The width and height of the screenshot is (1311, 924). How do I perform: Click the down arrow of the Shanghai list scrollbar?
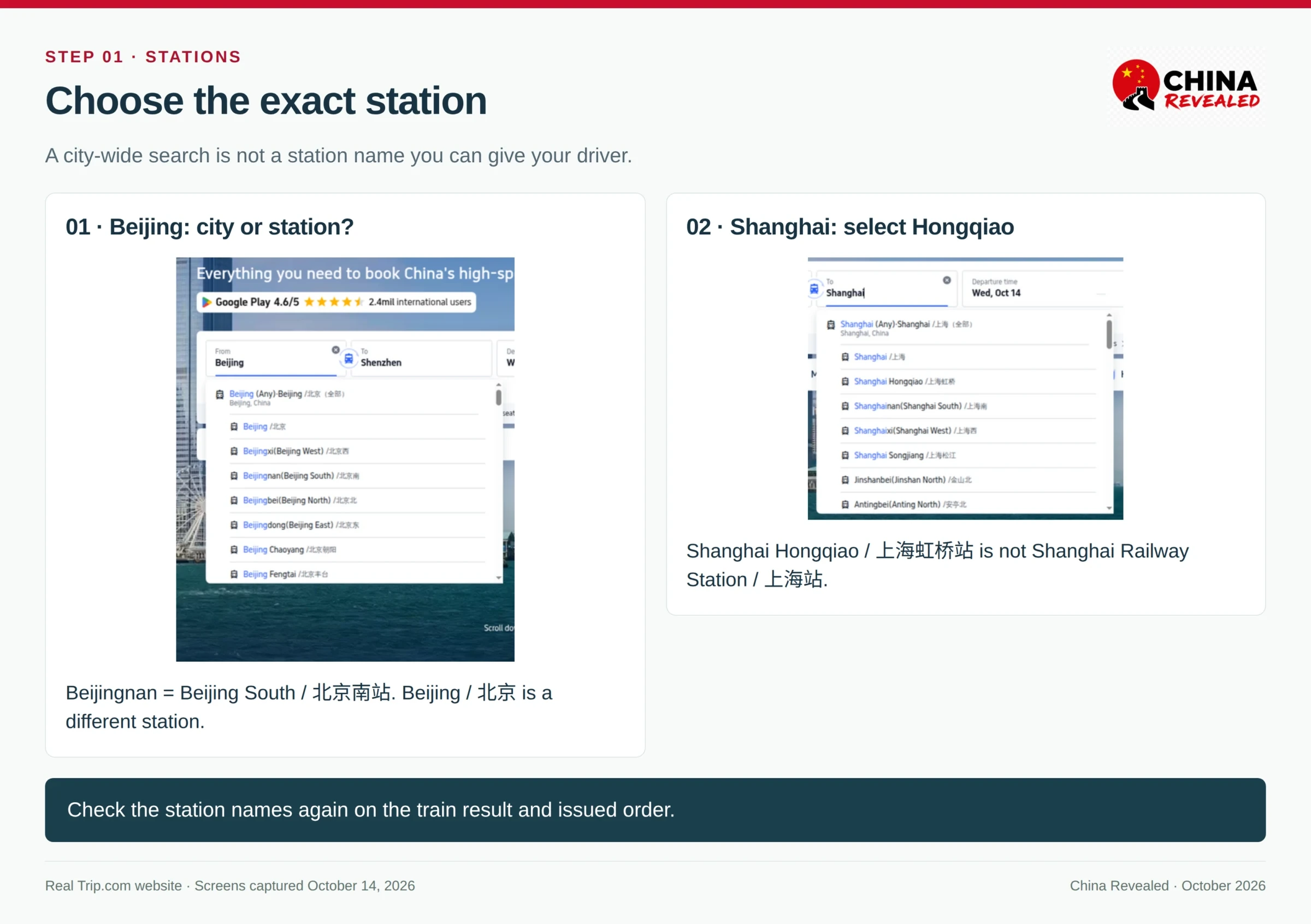(x=1109, y=508)
